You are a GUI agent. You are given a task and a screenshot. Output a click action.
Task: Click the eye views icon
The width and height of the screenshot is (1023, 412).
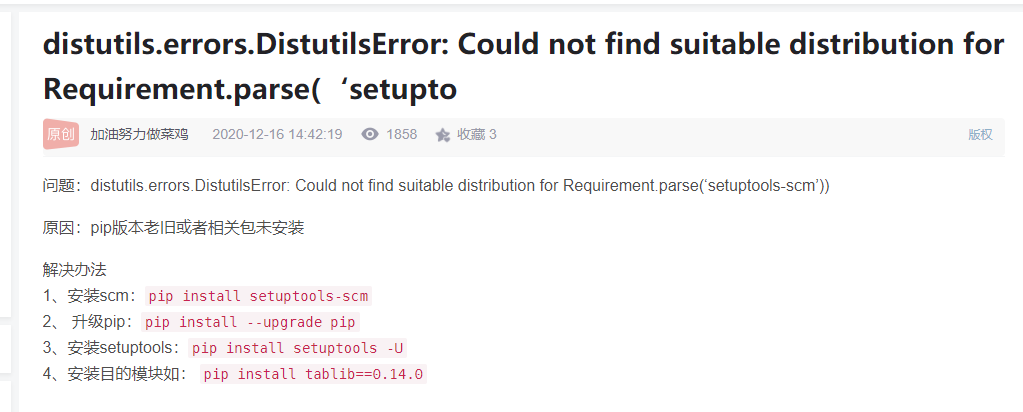(x=370, y=135)
